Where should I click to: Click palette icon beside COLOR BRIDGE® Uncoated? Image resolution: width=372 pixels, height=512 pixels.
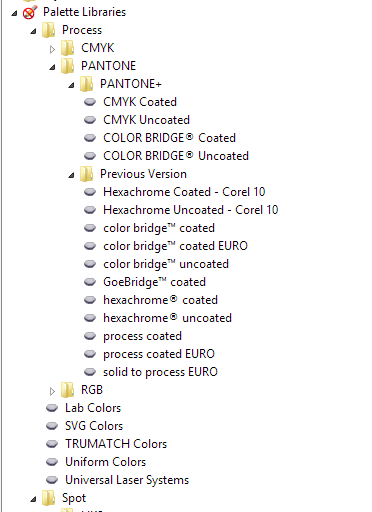click(90, 156)
